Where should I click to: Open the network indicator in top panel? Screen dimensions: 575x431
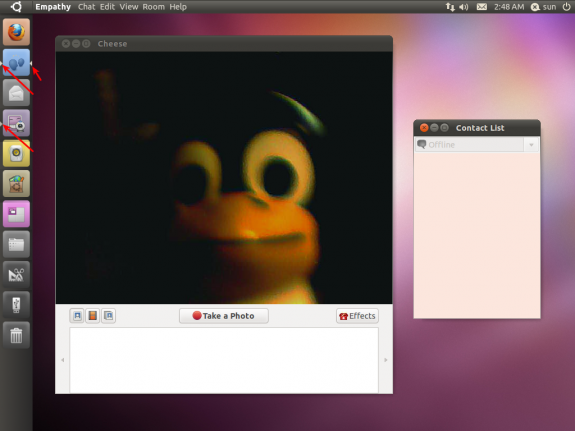click(450, 7)
